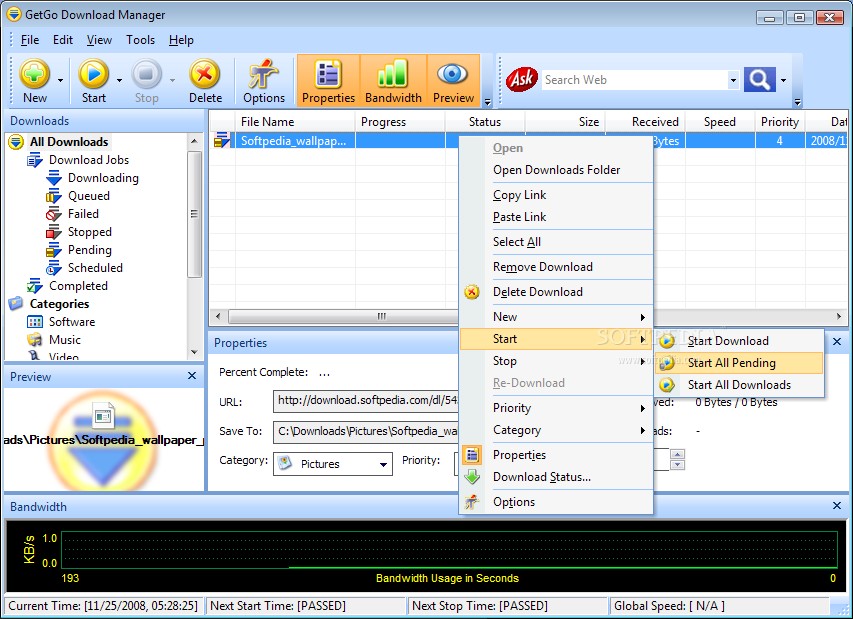The width and height of the screenshot is (853, 619).
Task: Choose Options in context menu
Action: (x=557, y=502)
